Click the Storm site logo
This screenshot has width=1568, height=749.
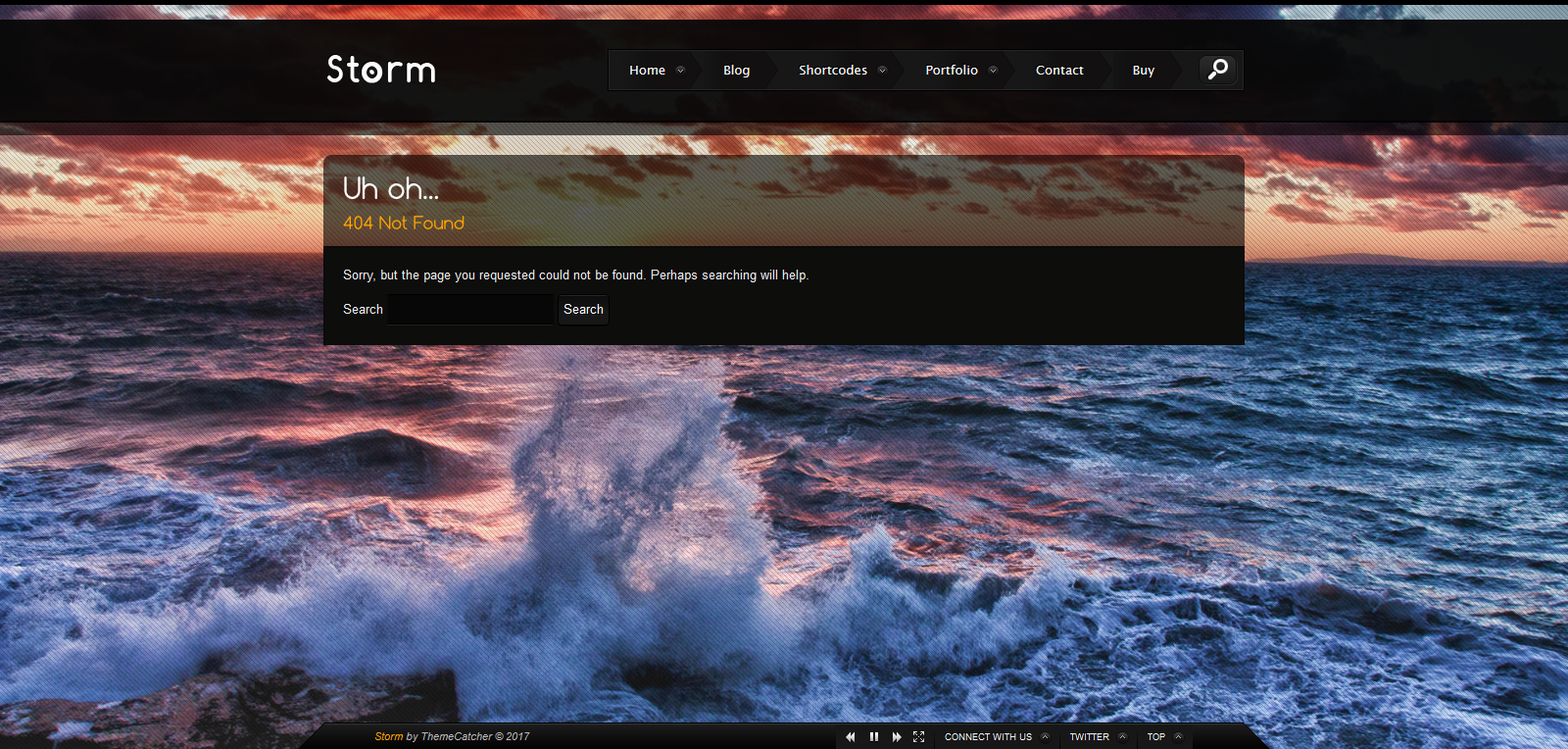pyautogui.click(x=381, y=70)
